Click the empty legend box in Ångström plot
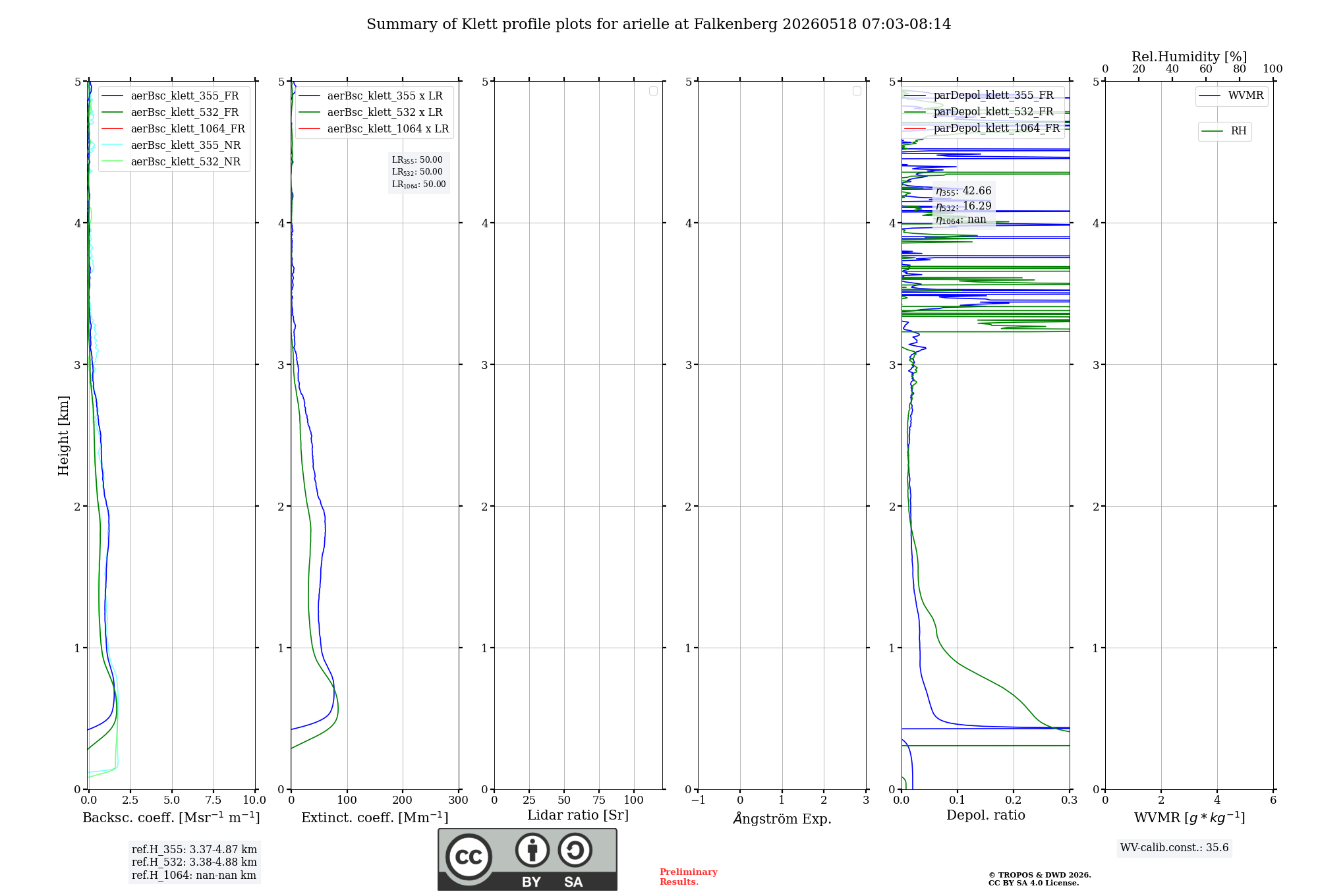 click(857, 91)
